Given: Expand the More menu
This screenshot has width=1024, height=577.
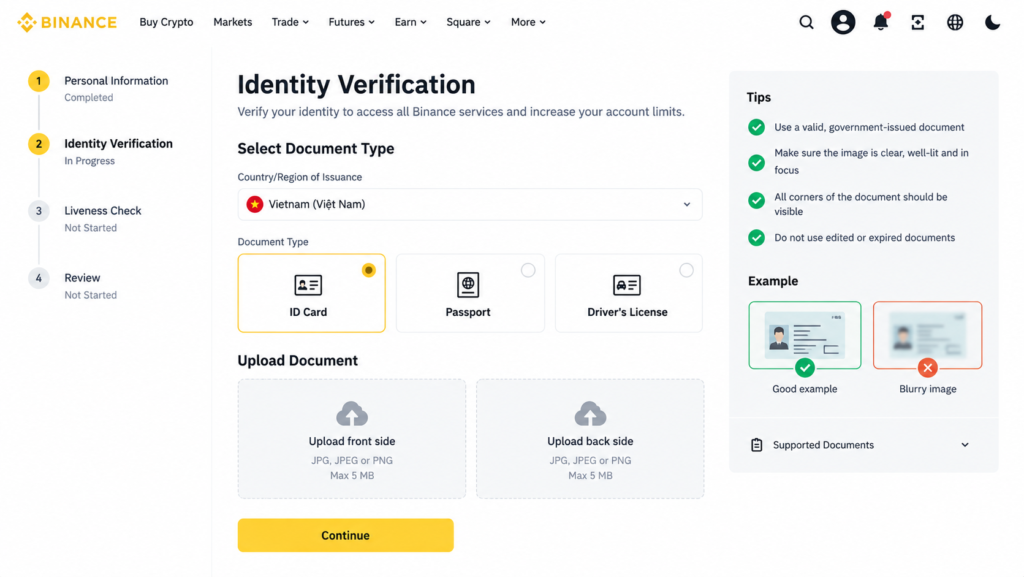Looking at the screenshot, I should (528, 22).
